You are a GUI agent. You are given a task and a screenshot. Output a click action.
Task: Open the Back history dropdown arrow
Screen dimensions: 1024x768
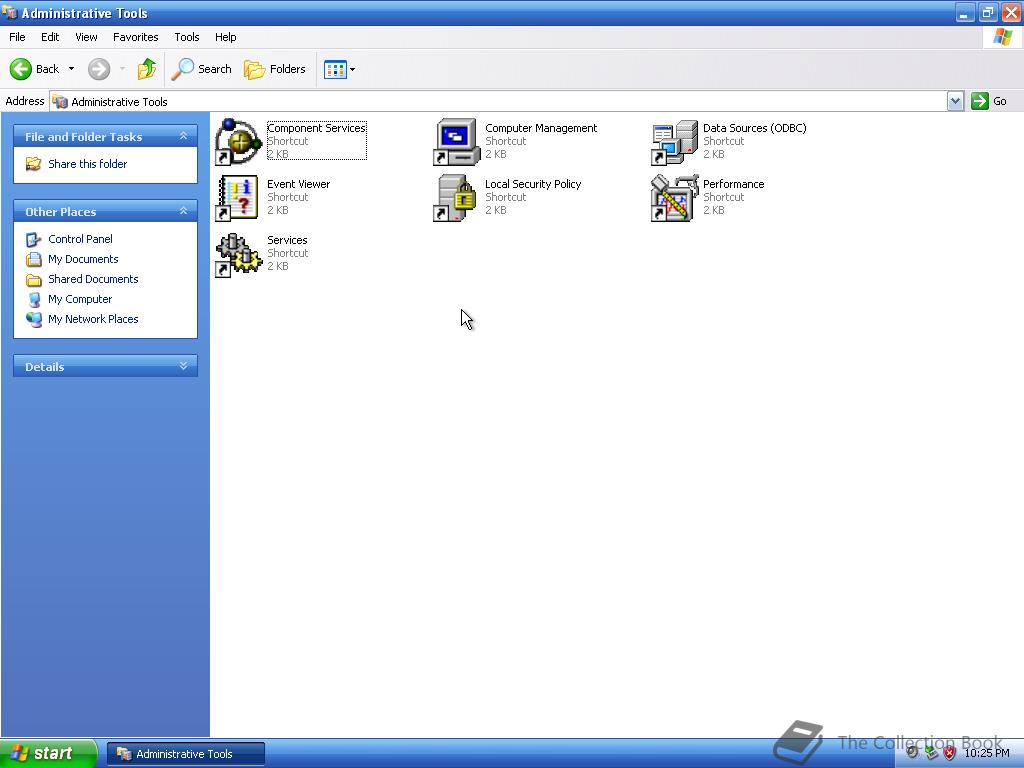(x=71, y=69)
